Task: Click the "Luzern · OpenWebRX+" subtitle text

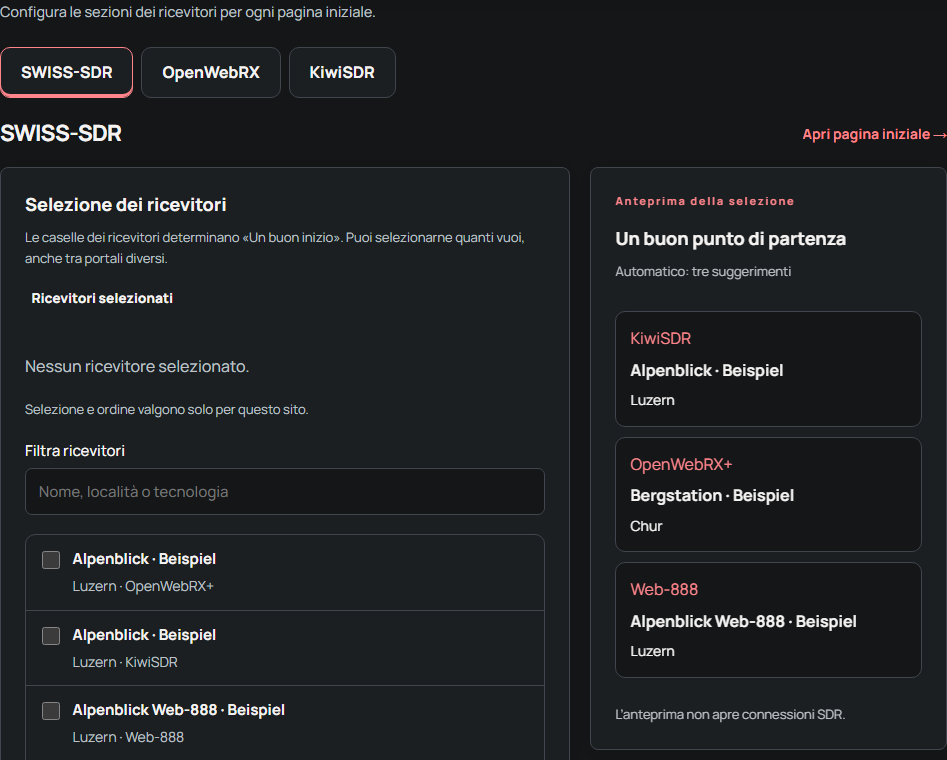Action: pyautogui.click(x=143, y=586)
